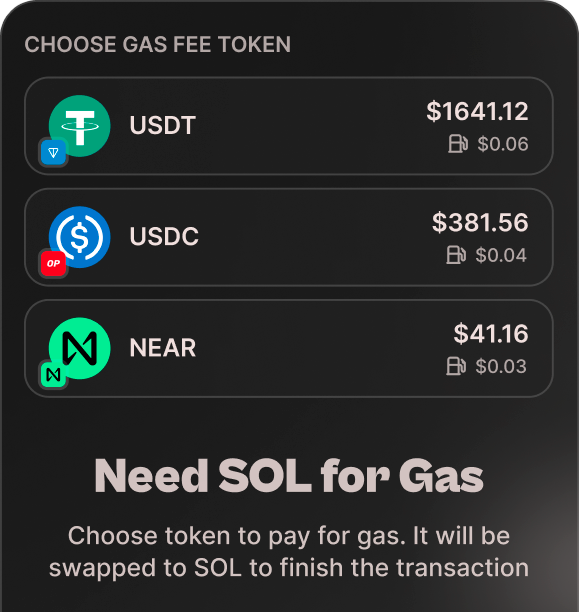This screenshot has width=579, height=612.
Task: Click the USDC coin icon
Action: 80,237
